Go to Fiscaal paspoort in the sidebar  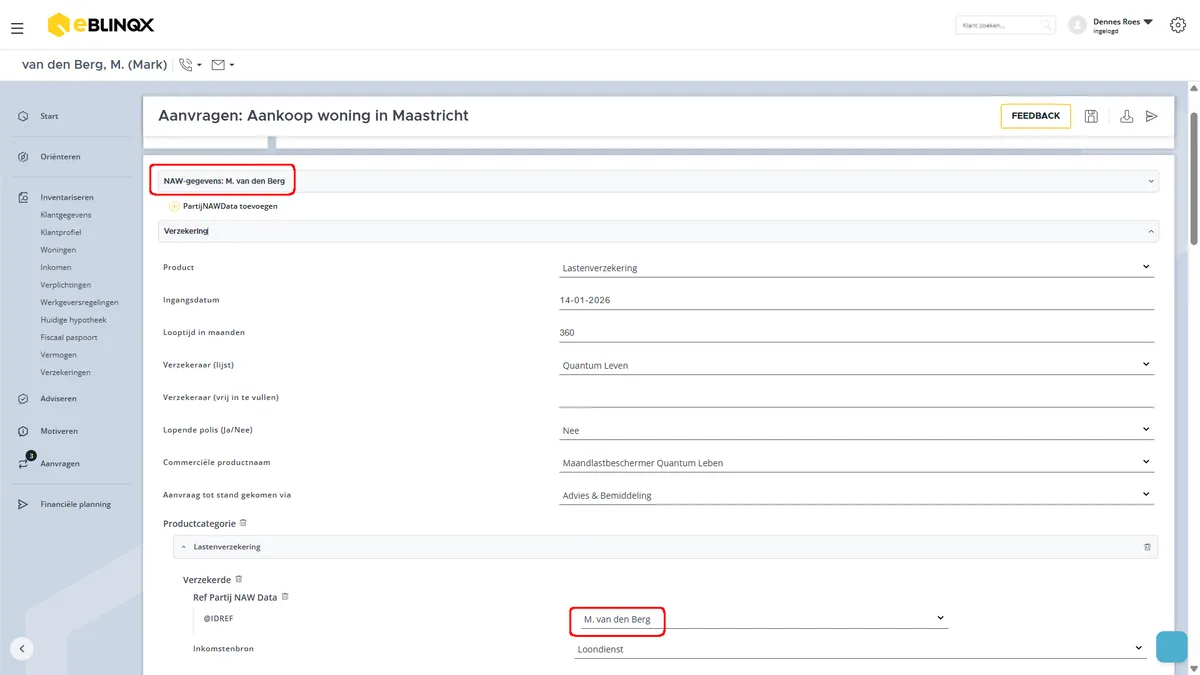point(69,337)
